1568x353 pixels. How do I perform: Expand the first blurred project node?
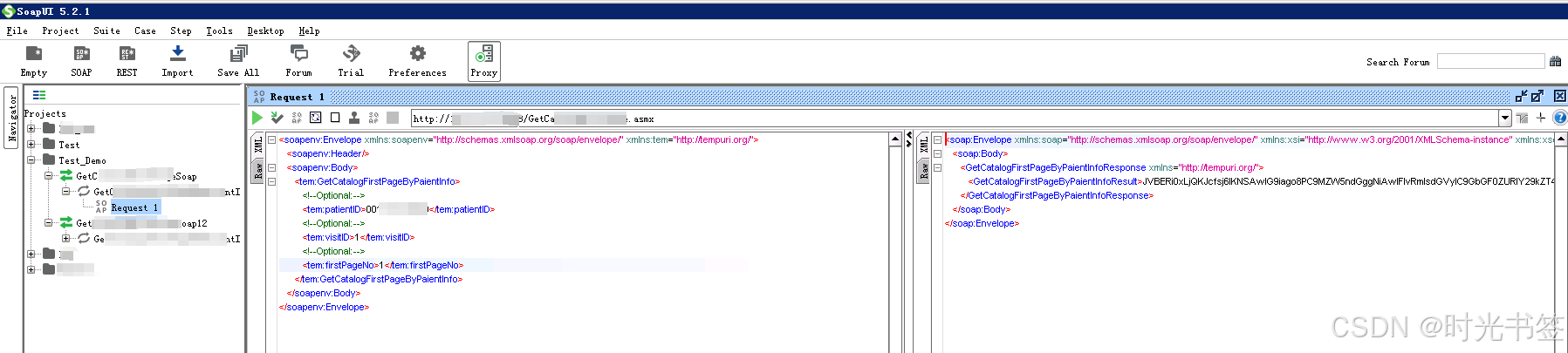point(31,128)
